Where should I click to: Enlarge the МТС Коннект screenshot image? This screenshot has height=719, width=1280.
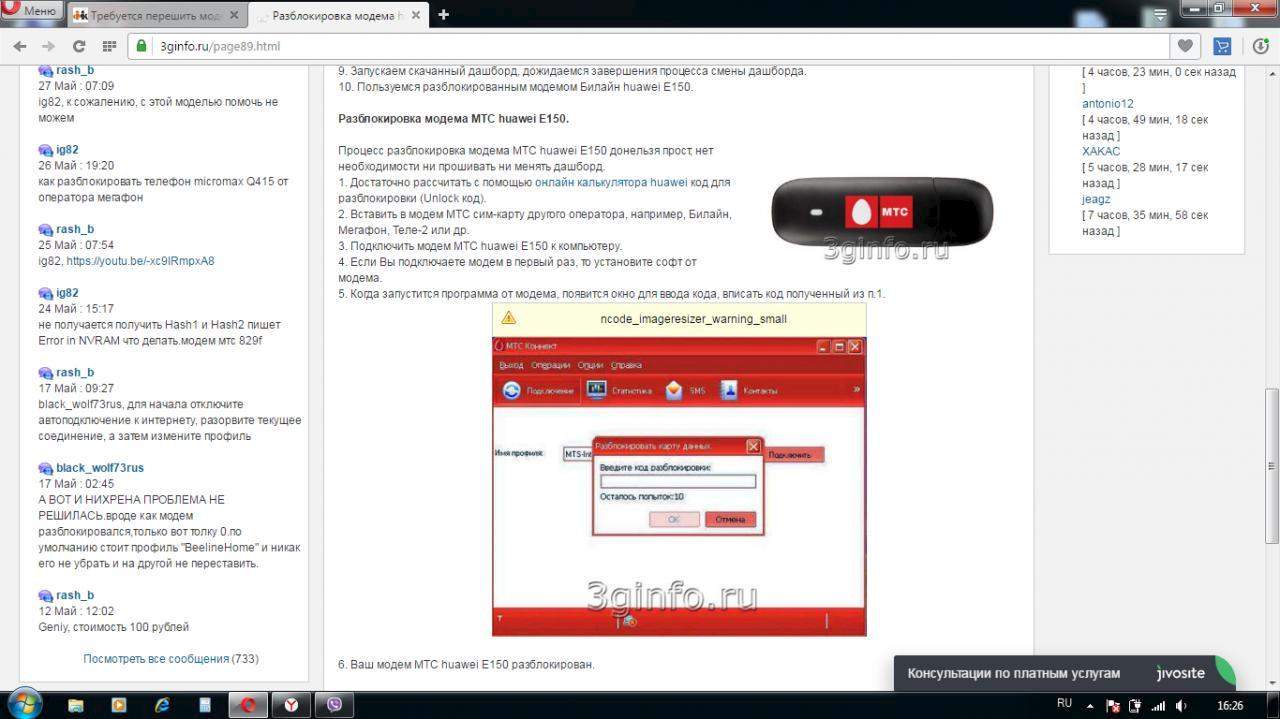pos(679,486)
